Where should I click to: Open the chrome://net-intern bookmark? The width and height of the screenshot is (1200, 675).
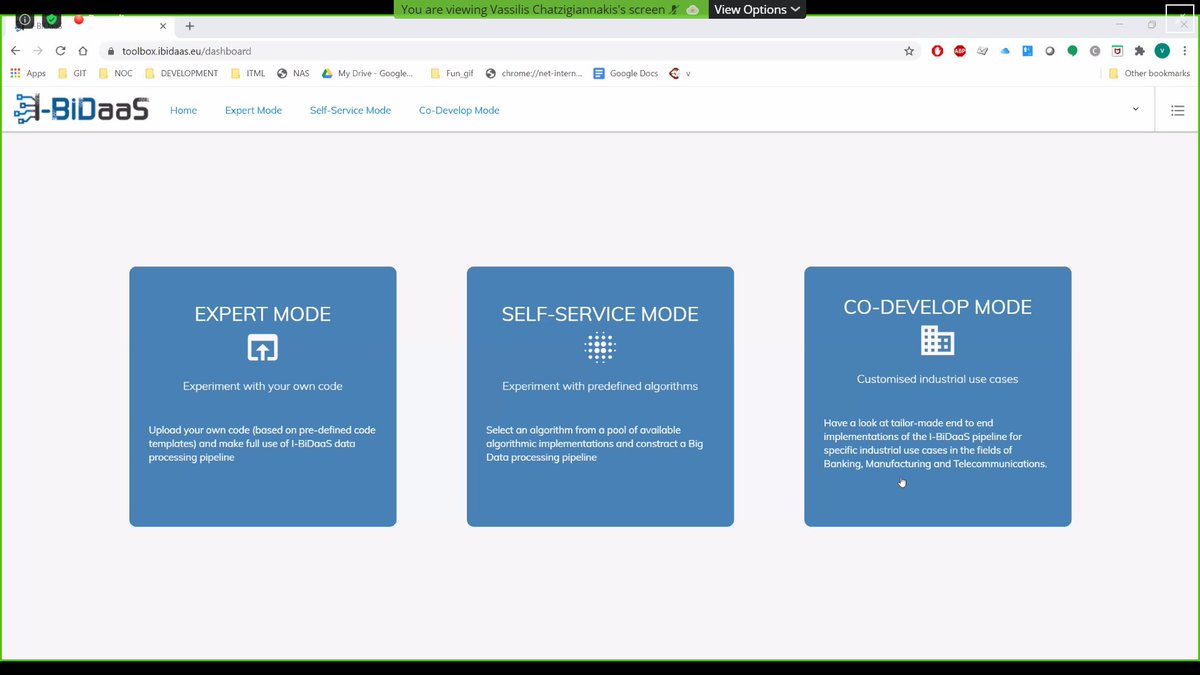coord(534,73)
